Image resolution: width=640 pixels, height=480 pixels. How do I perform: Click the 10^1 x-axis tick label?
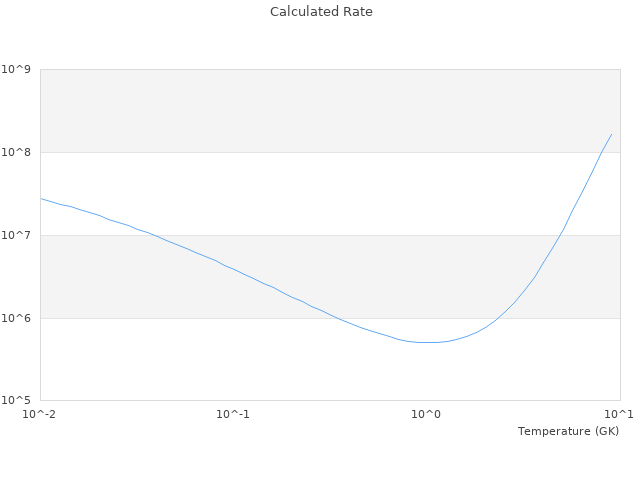619,414
